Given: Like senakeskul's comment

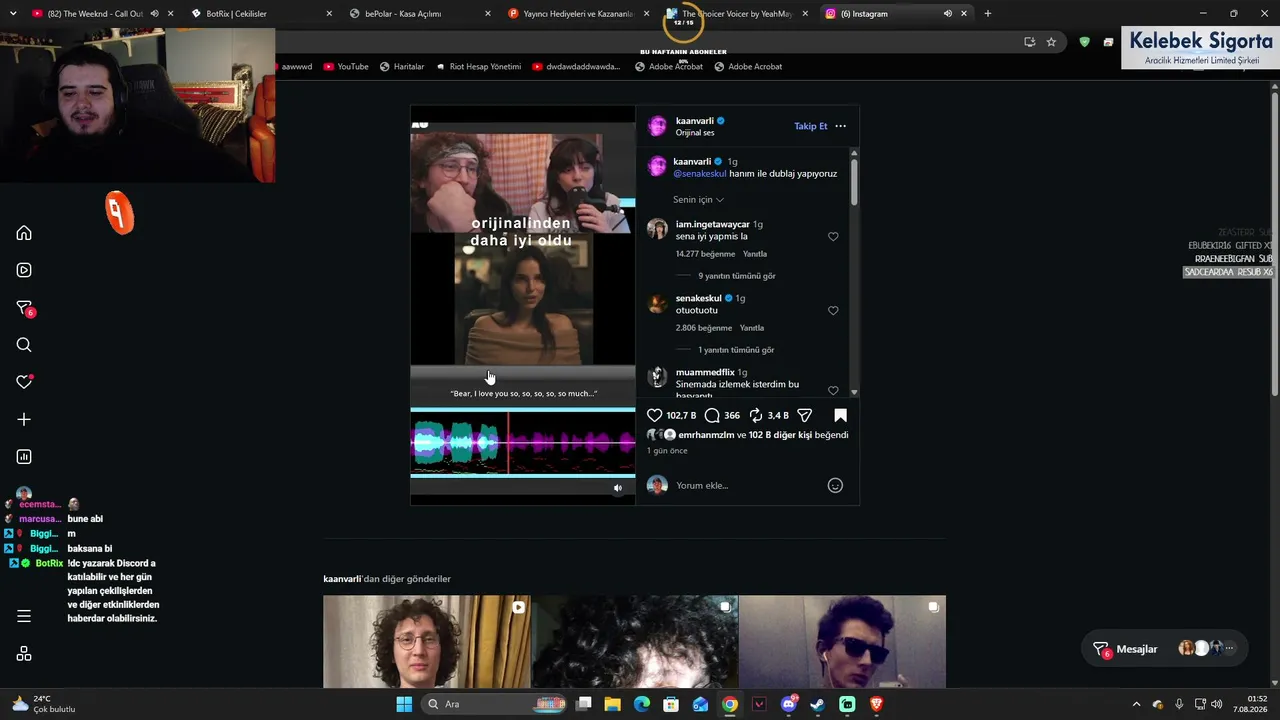Looking at the screenshot, I should [x=833, y=311].
